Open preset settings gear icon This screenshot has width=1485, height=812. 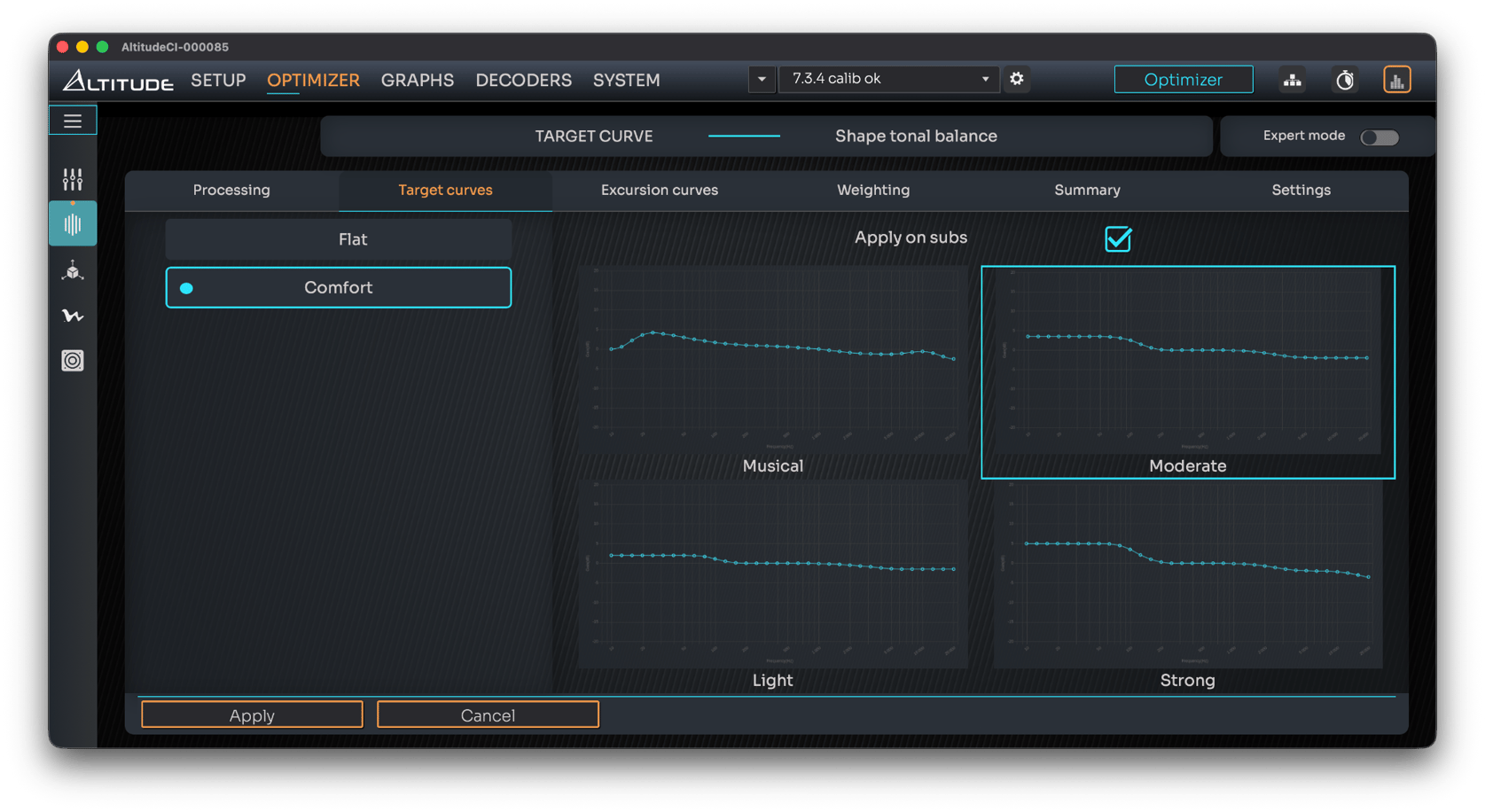click(1017, 79)
